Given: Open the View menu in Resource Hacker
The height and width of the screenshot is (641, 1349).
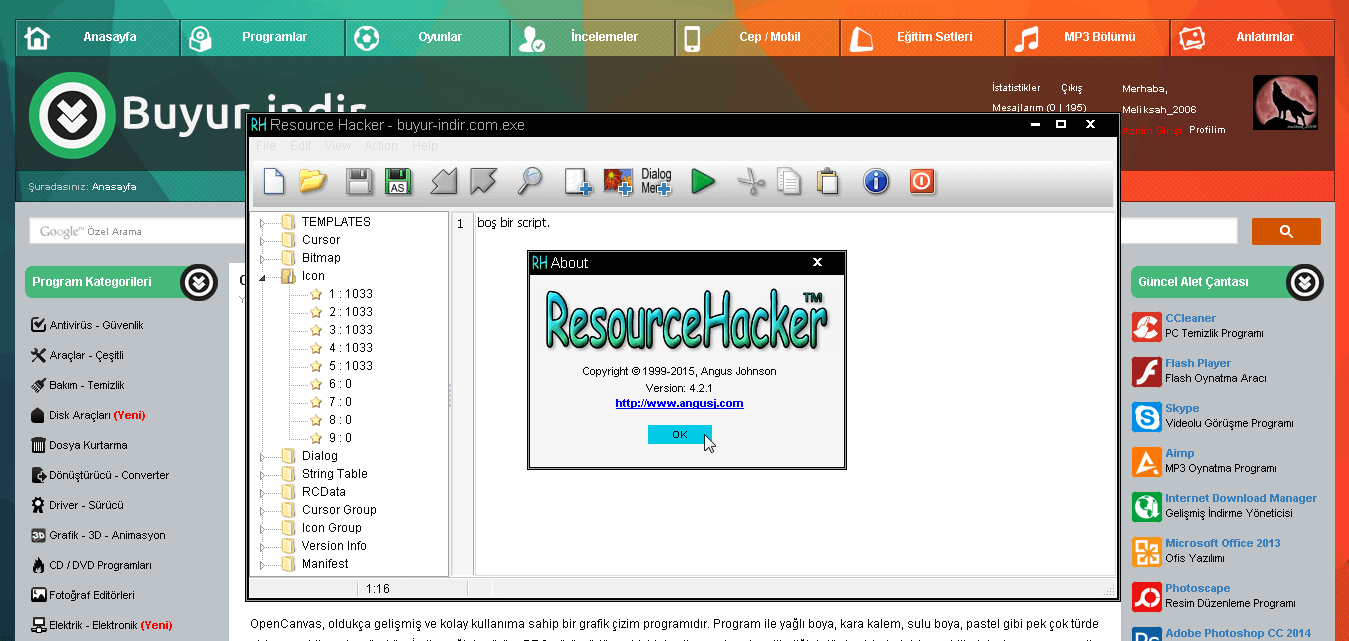Looking at the screenshot, I should (x=337, y=146).
